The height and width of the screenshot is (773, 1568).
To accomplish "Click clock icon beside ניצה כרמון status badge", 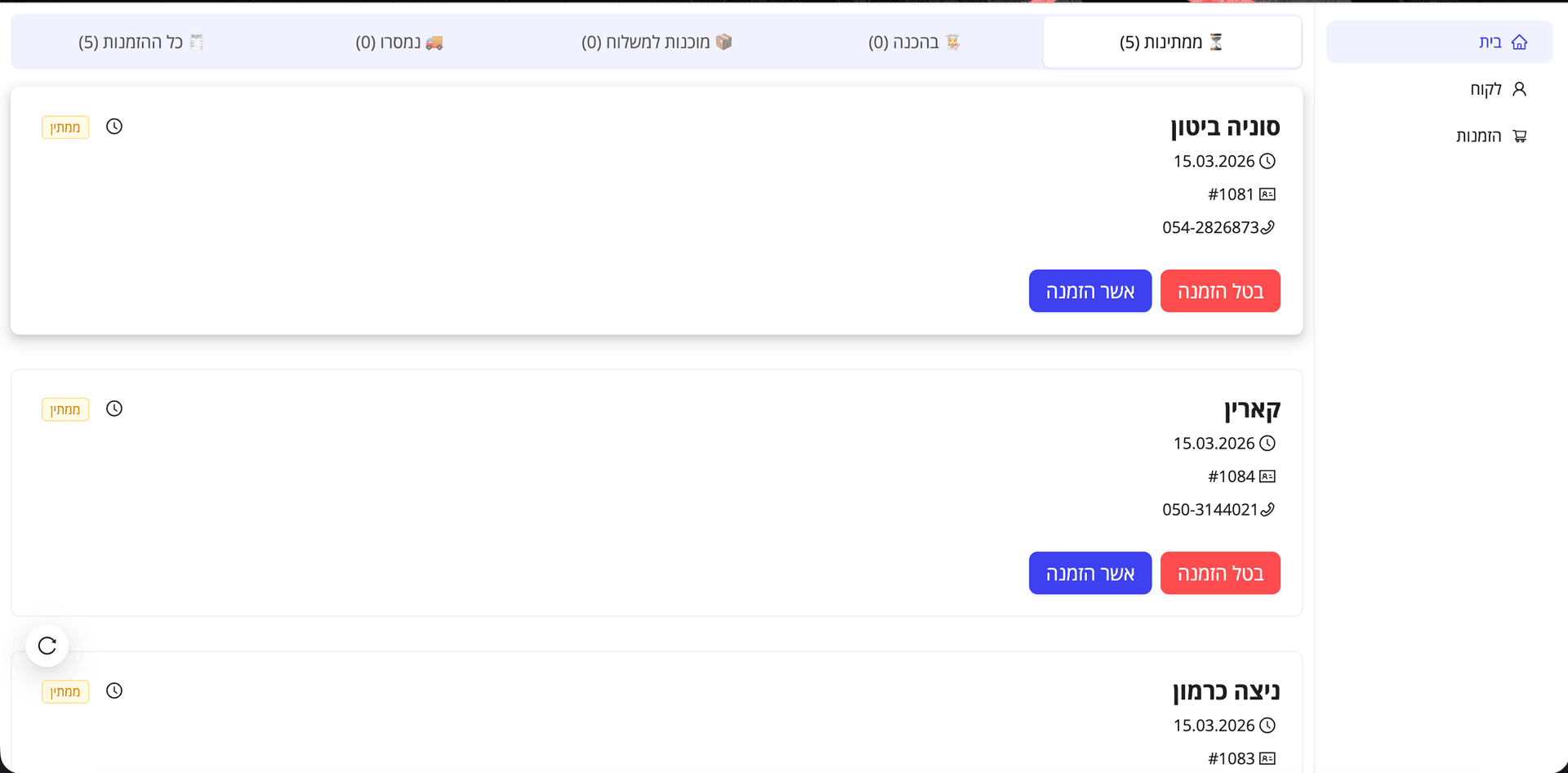I will coord(114,690).
